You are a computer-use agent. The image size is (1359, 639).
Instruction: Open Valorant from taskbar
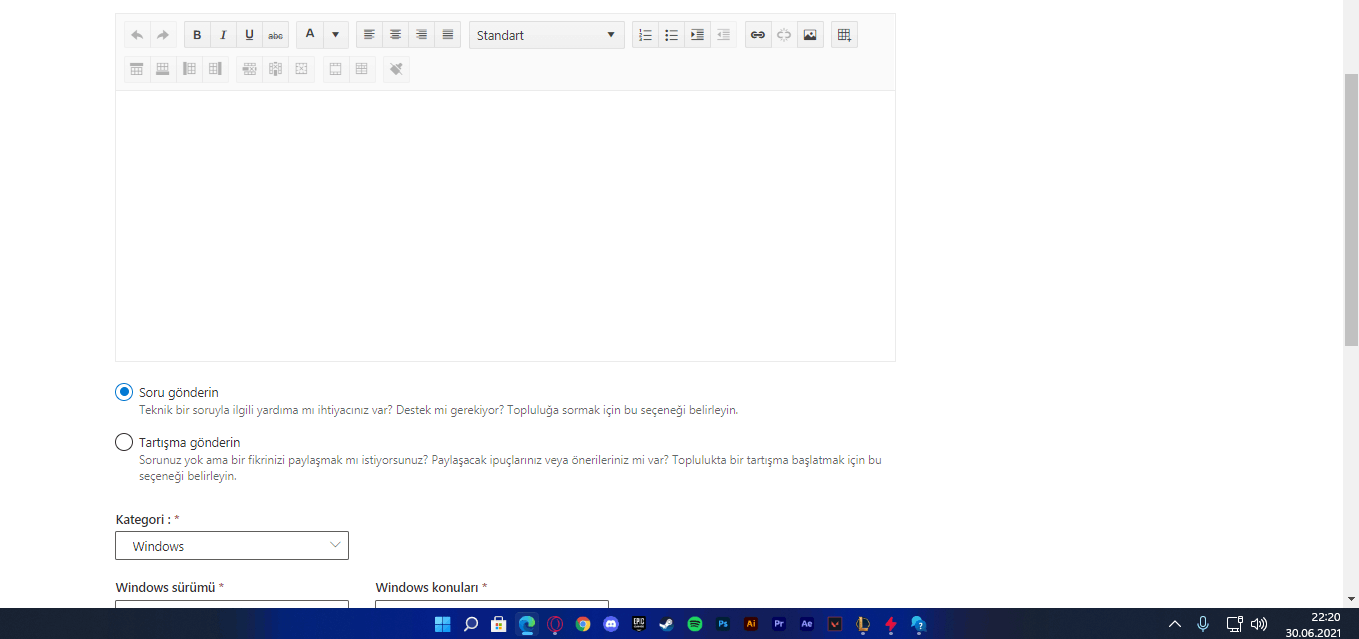835,624
